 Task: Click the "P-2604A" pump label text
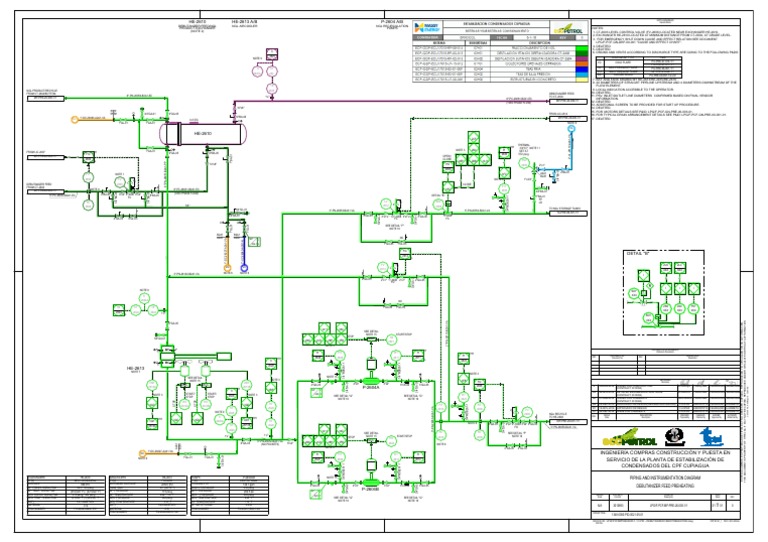[371, 388]
